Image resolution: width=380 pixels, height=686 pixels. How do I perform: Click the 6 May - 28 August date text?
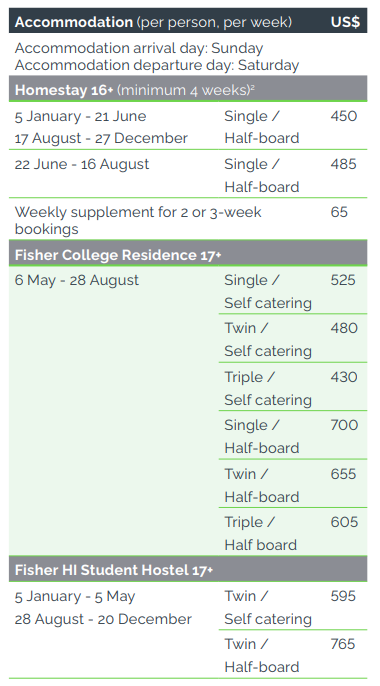tap(77, 280)
